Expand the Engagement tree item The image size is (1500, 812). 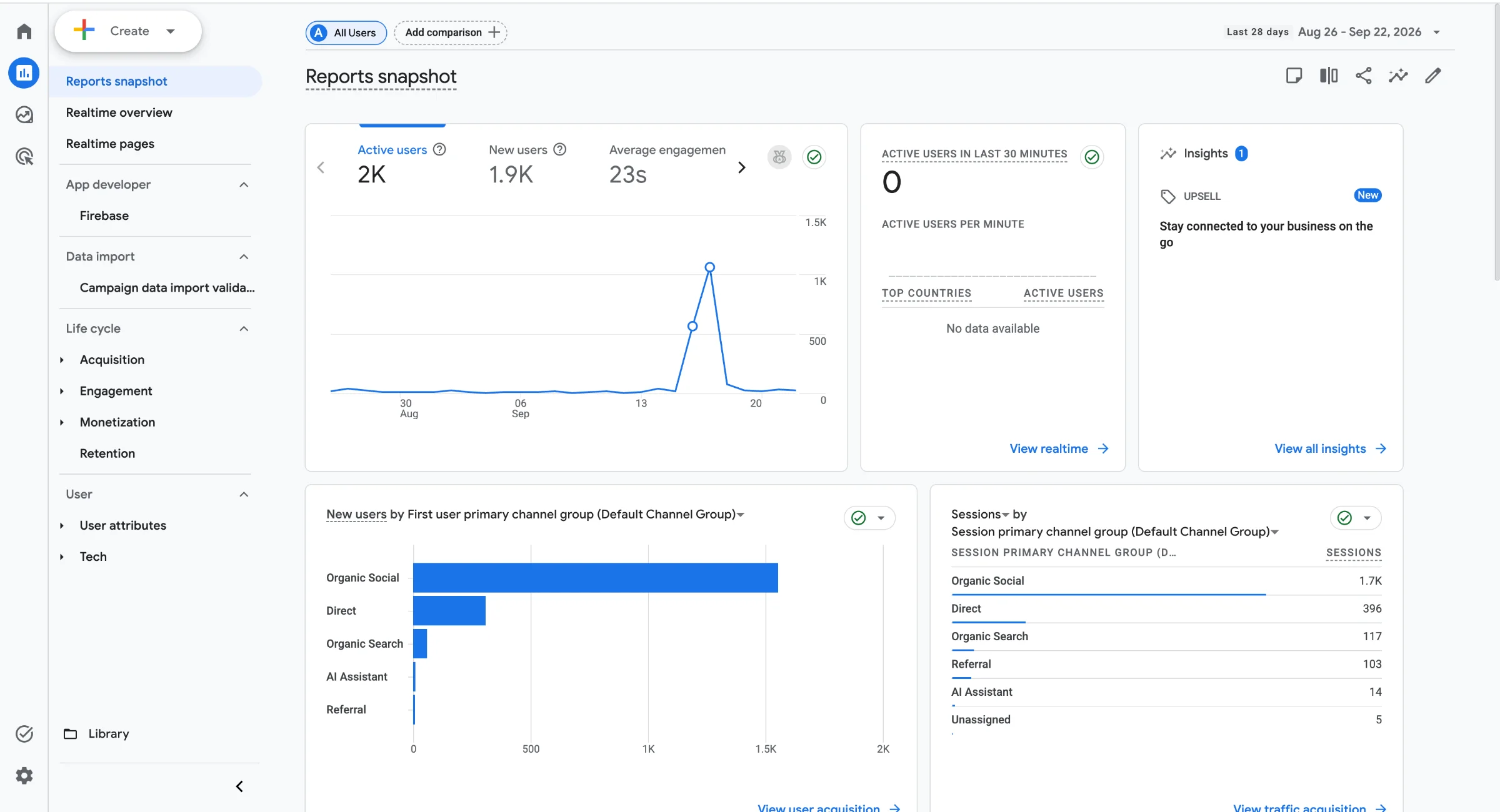tap(62, 391)
